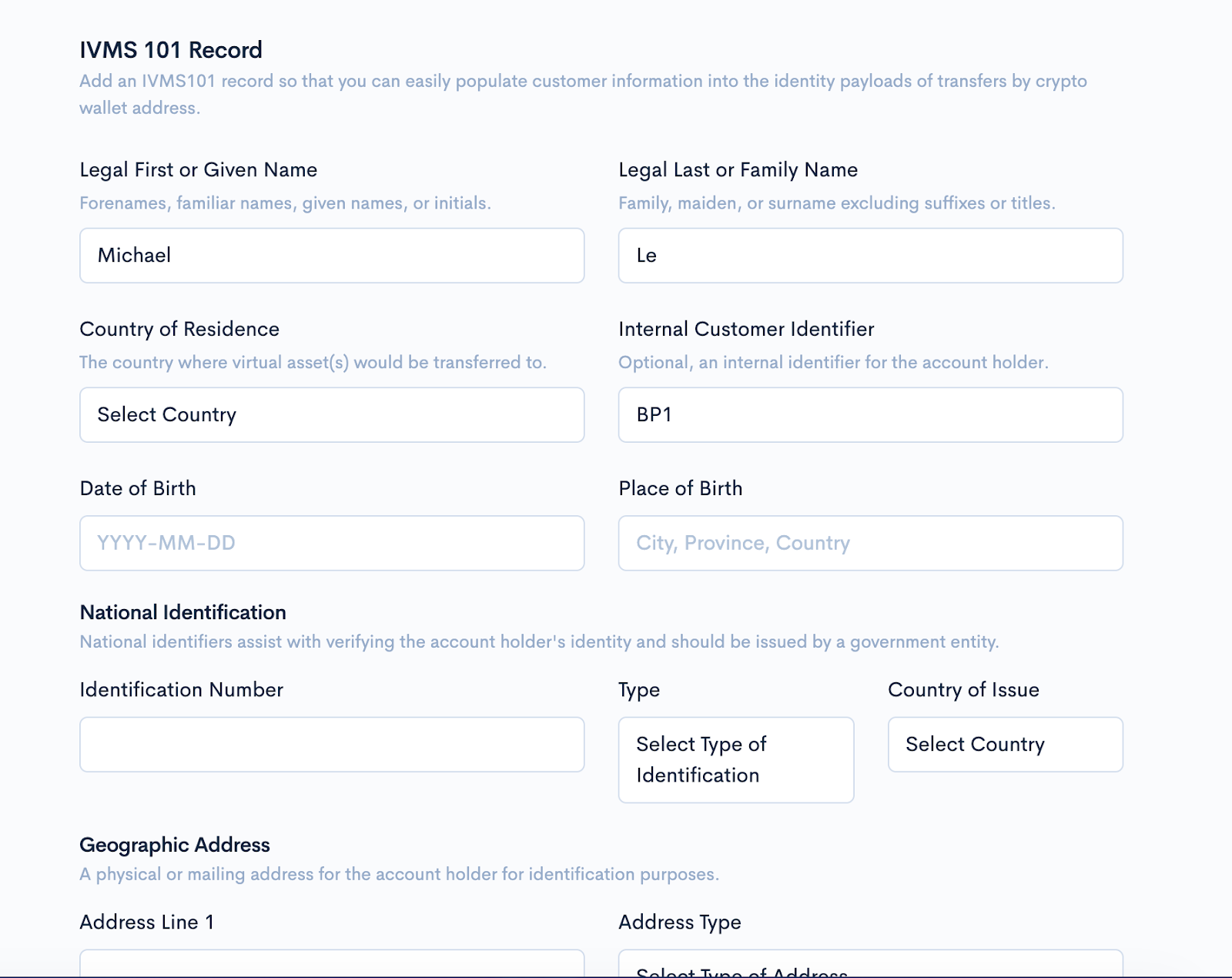Click the Legal First Name field containing Michael
The height and width of the screenshot is (978, 1232).
click(332, 256)
